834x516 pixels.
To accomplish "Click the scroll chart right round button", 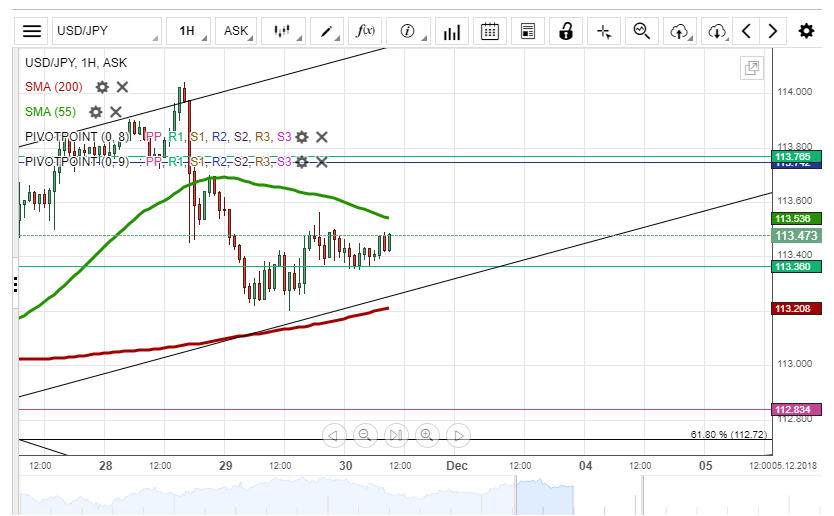I will tap(458, 436).
